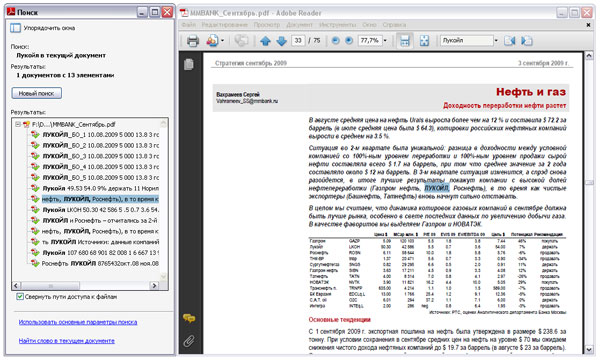Go to previous page with up arrow
Image resolution: width=600 pixels, height=360 pixels.
(x=265, y=41)
